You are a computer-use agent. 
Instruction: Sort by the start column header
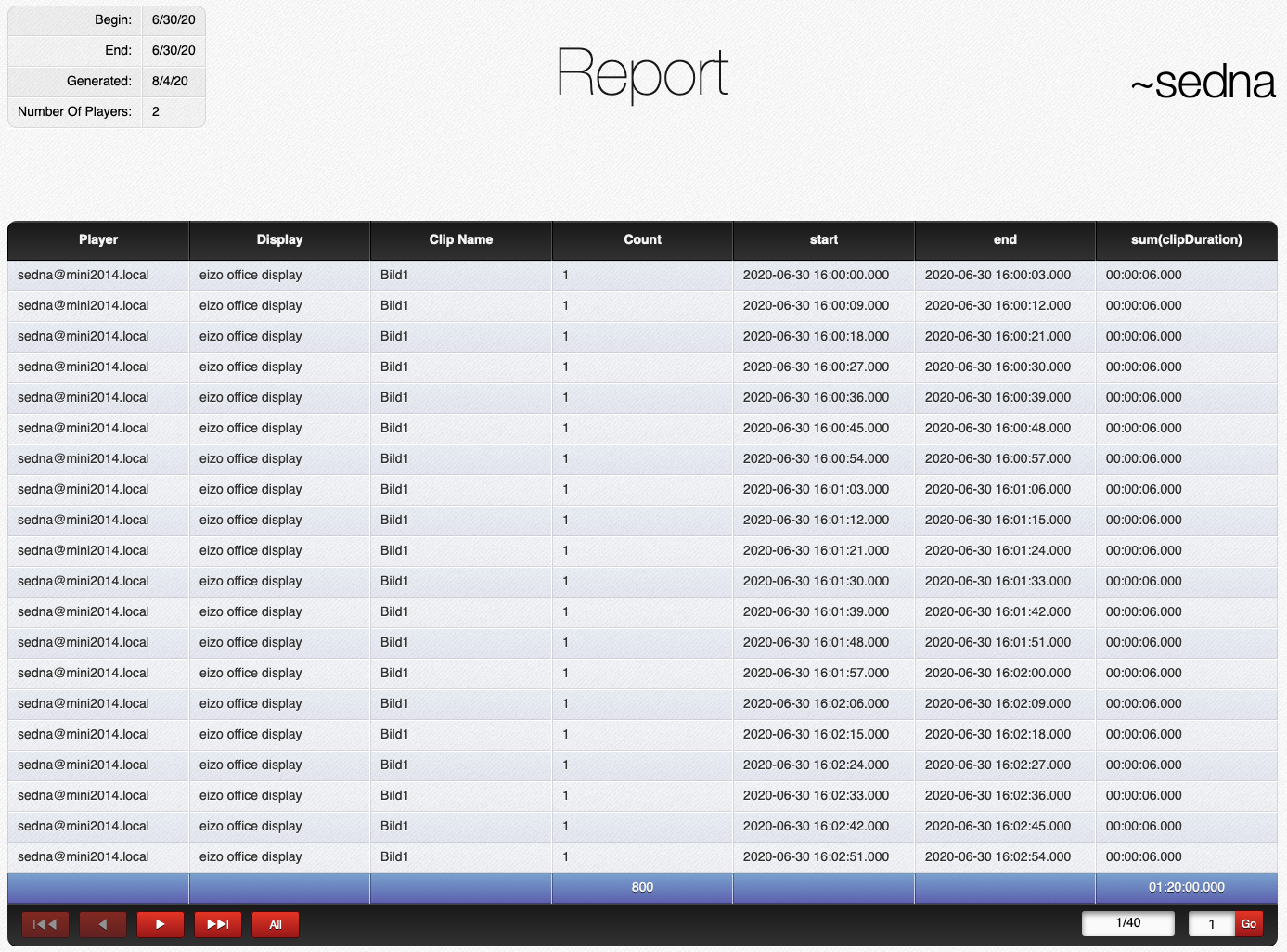click(x=823, y=239)
